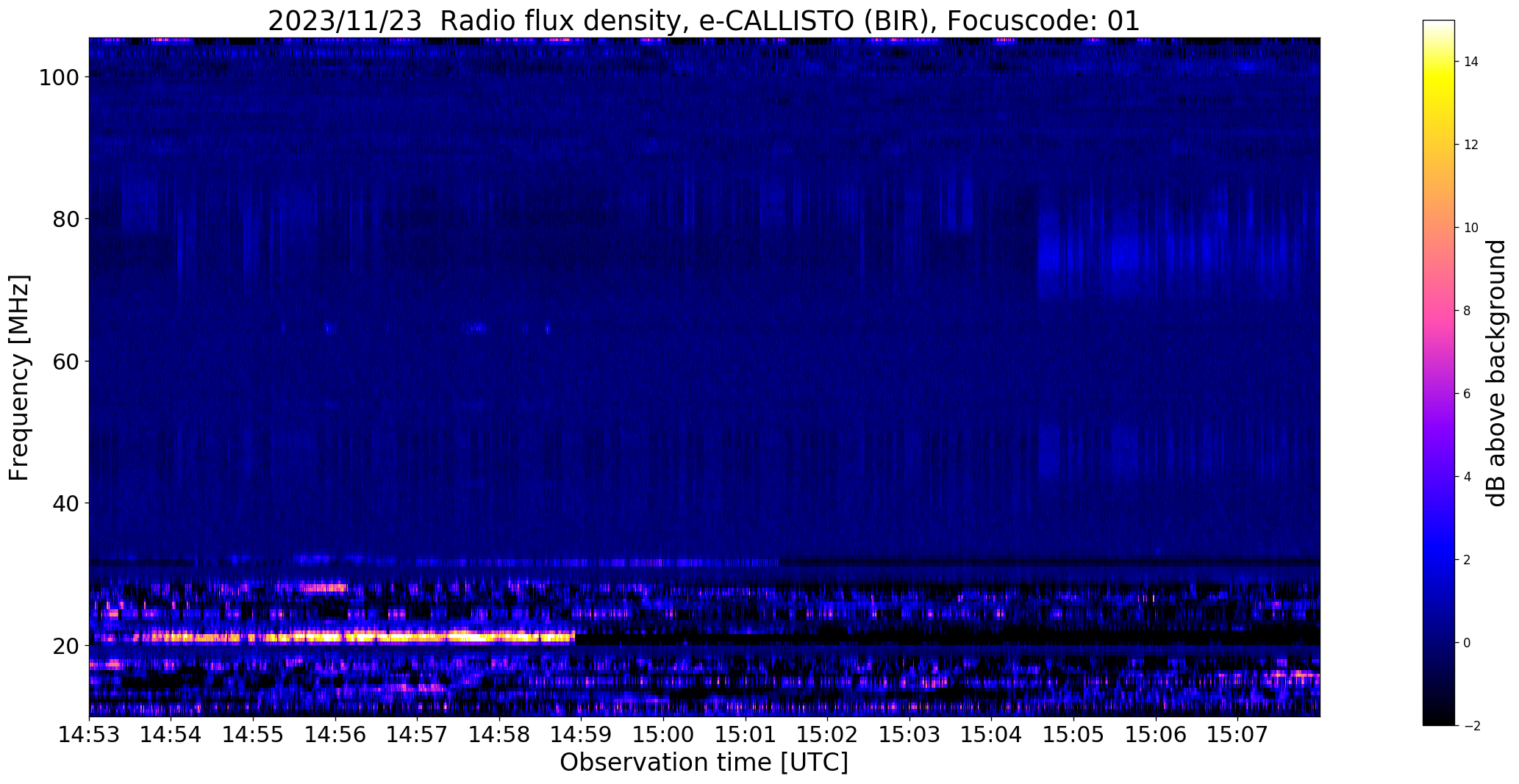Click the 15:00 time tick label
1519x784 pixels.
coord(663,736)
